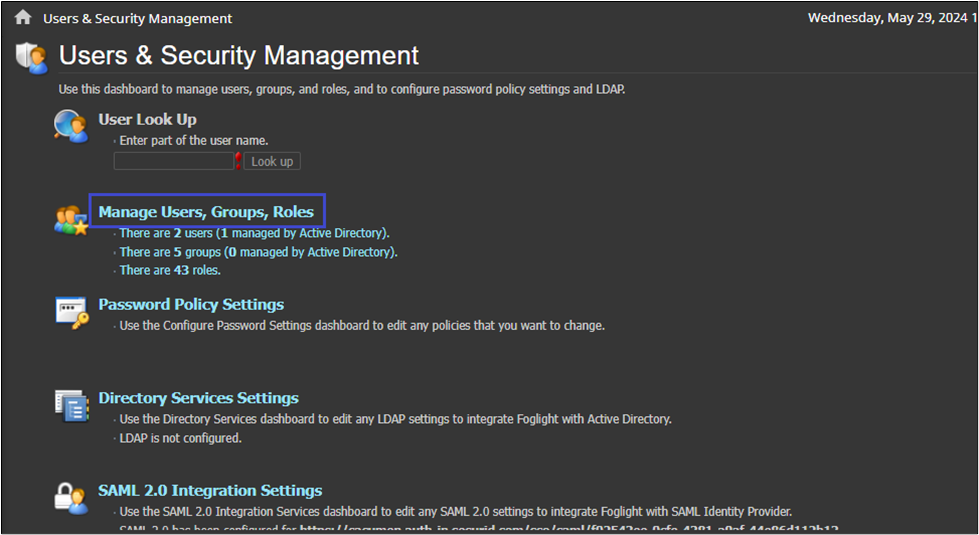This screenshot has width=979, height=535.
Task: Click the Users & Security Management breadcrumb
Action: pos(137,18)
